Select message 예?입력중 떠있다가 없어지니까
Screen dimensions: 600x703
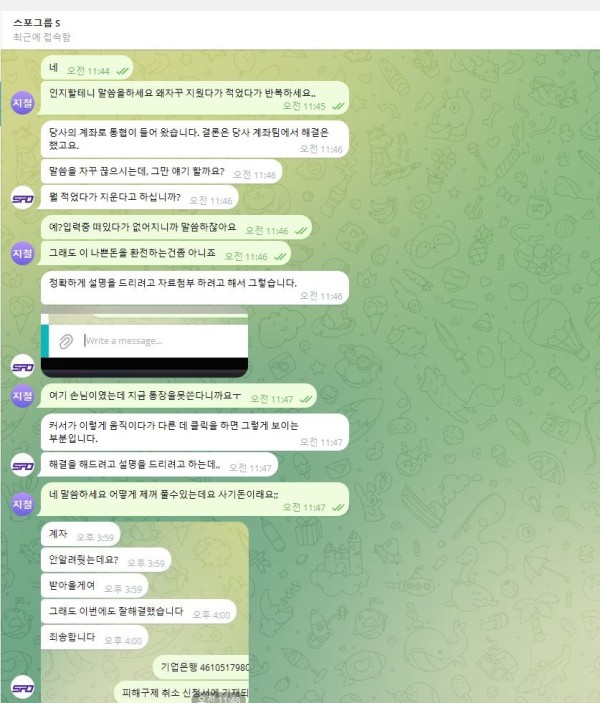[x=176, y=227]
